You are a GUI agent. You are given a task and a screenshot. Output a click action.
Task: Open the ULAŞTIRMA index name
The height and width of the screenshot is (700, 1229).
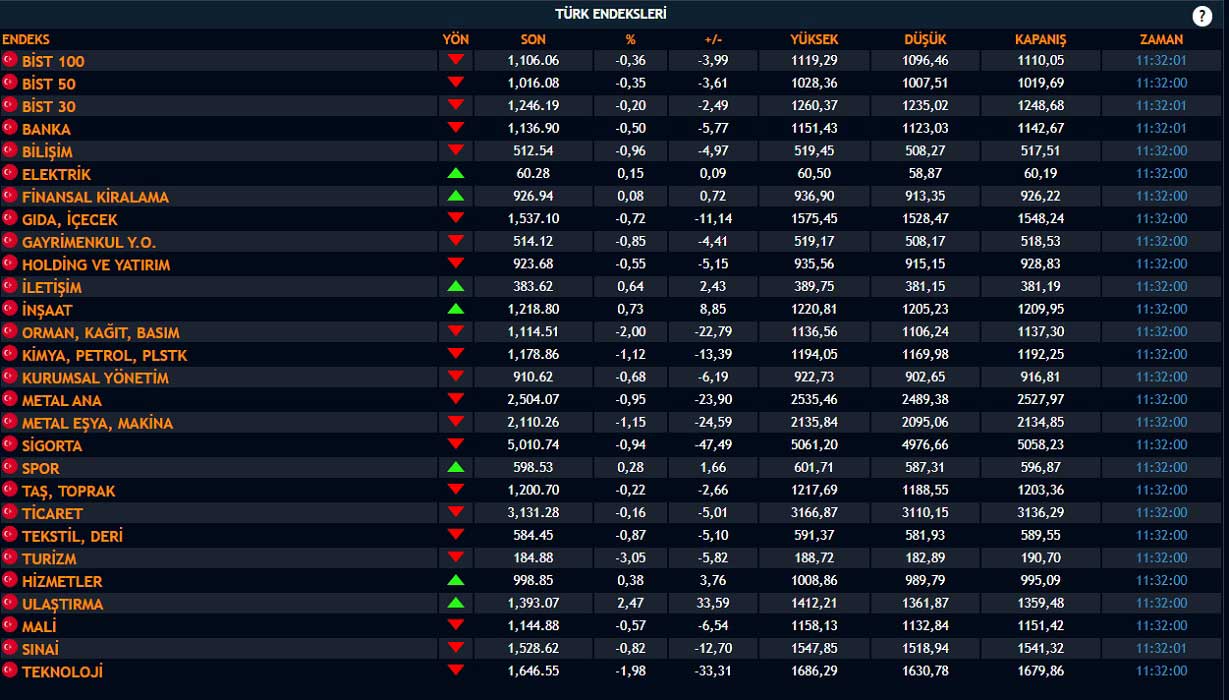click(62, 604)
